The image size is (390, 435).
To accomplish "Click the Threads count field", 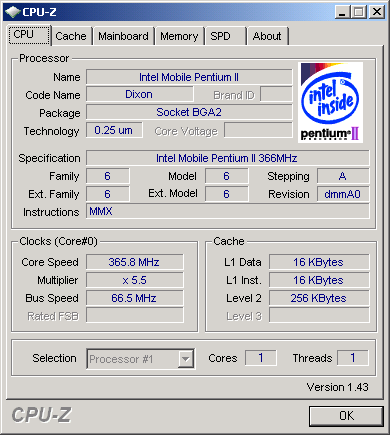I will [353, 358].
